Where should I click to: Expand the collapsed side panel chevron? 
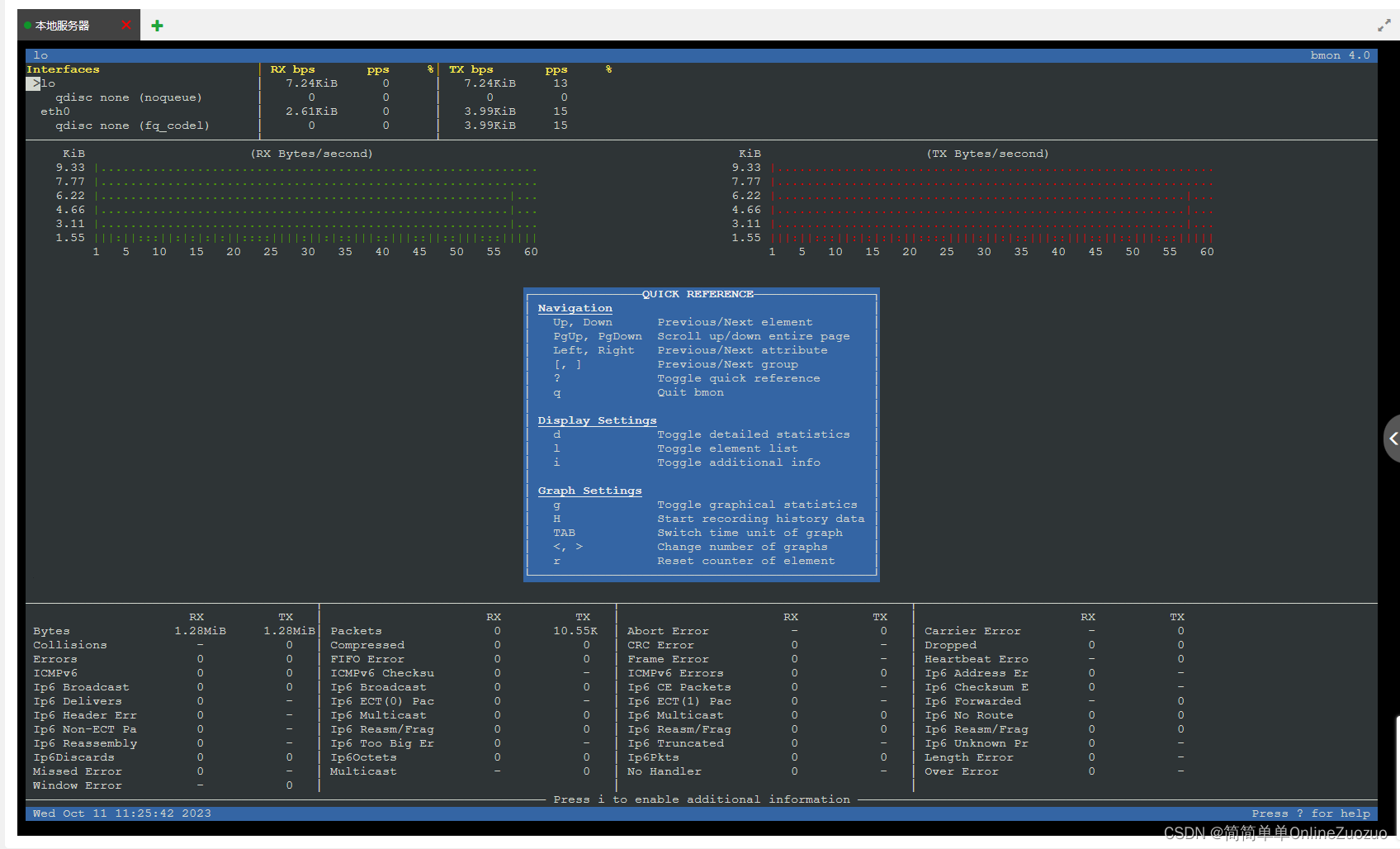pyautogui.click(x=1393, y=439)
